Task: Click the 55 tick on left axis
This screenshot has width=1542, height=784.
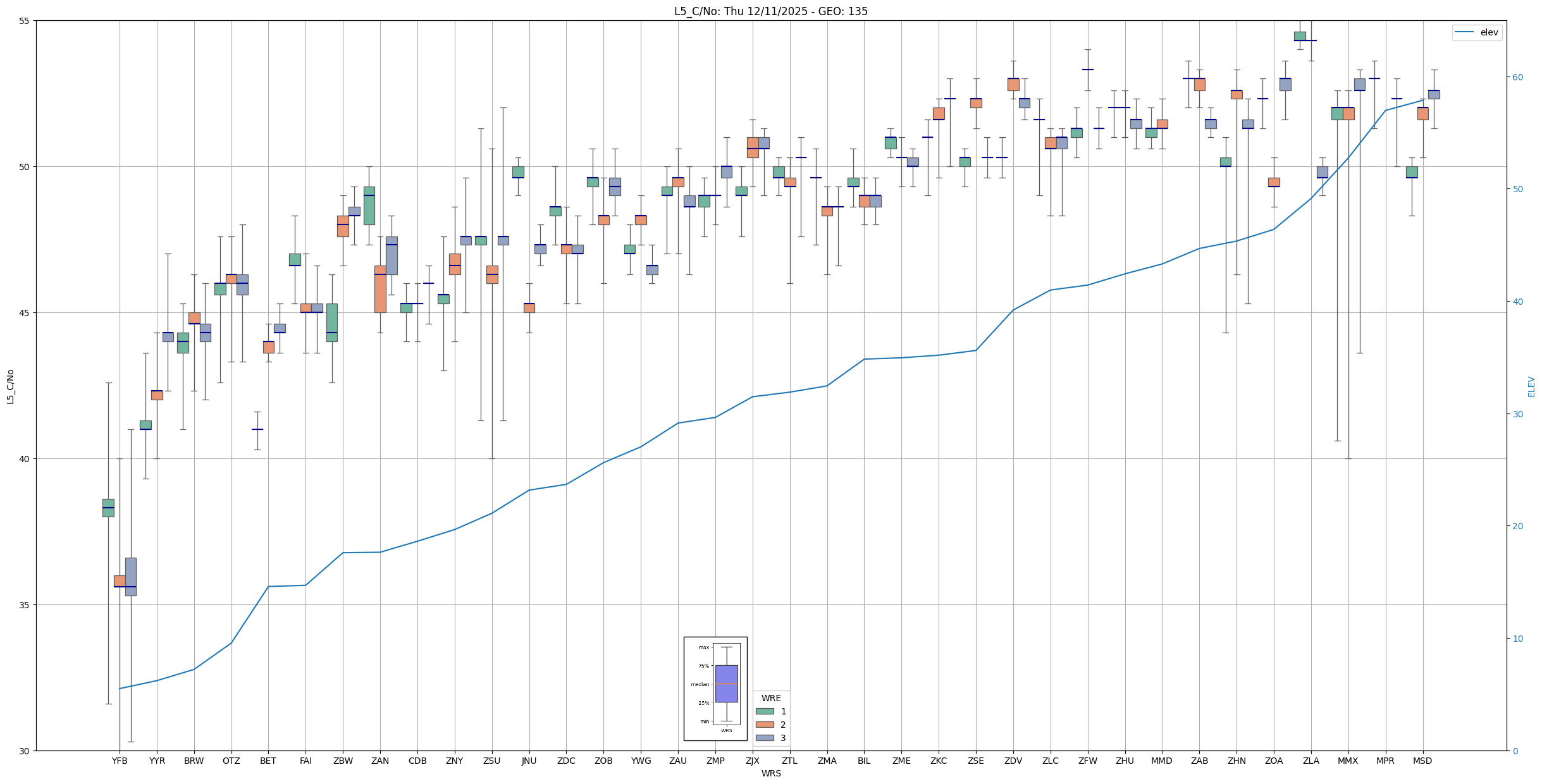Action: [x=25, y=21]
